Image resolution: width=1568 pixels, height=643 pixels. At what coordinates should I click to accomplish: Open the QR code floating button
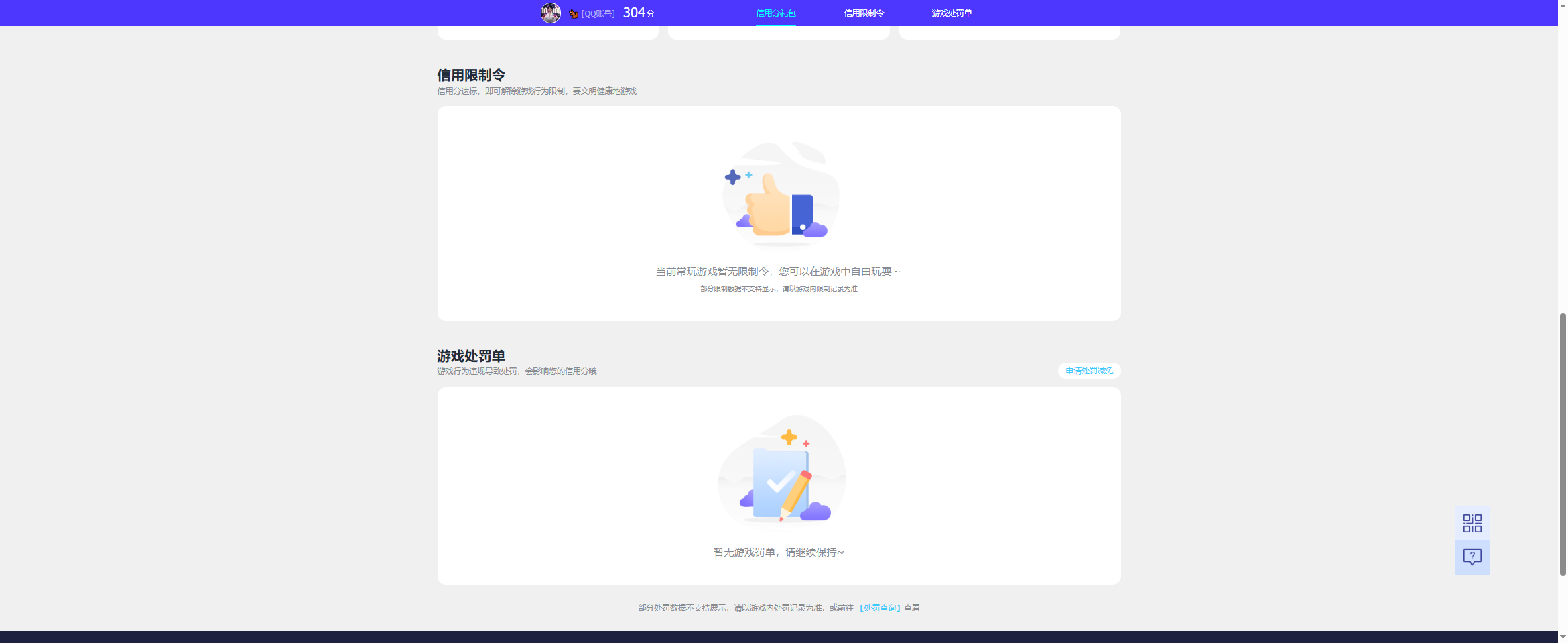click(1472, 523)
